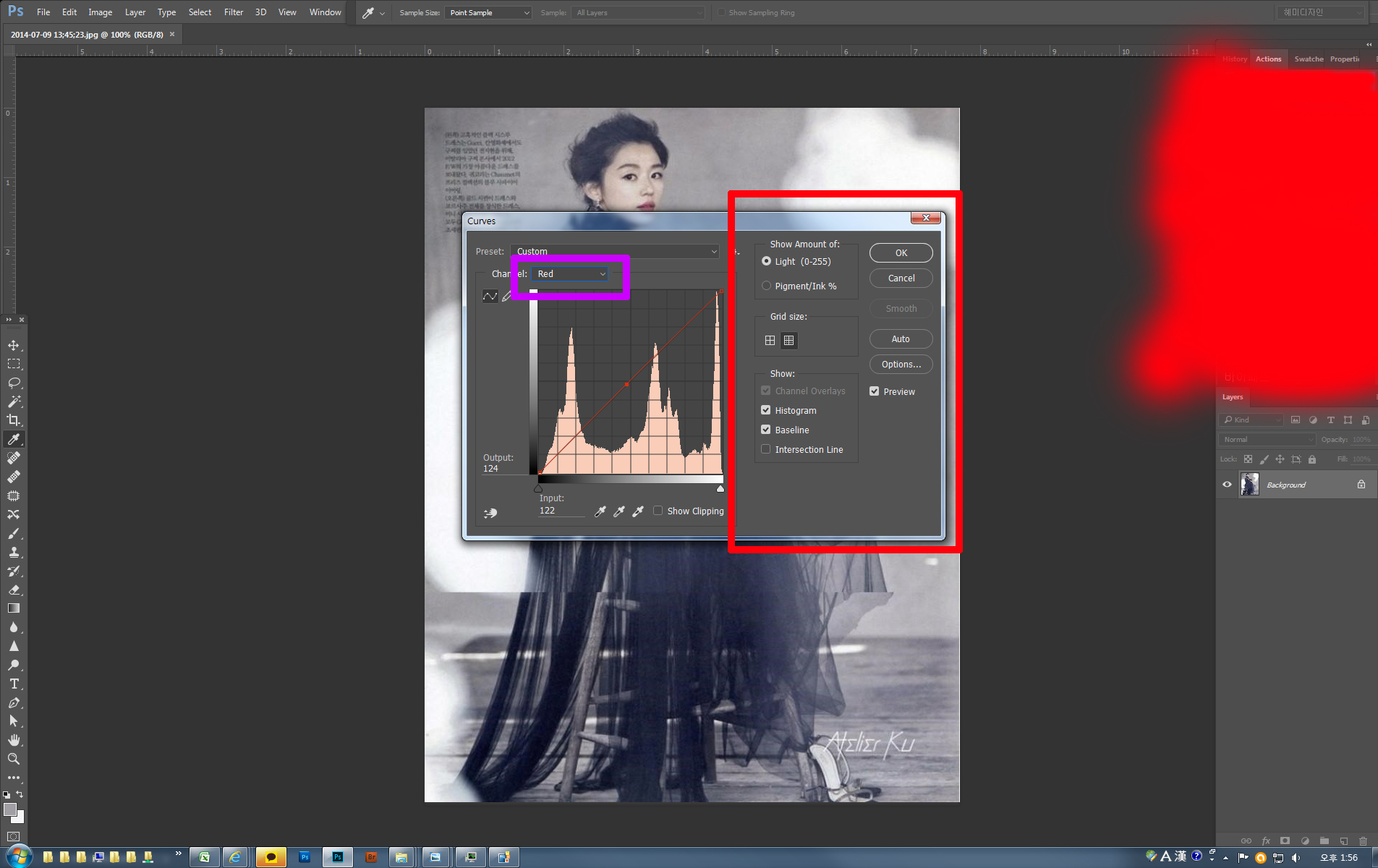Viewport: 1378px width, 868px height.
Task: Open the Sample All Layers dropdown
Action: click(638, 12)
